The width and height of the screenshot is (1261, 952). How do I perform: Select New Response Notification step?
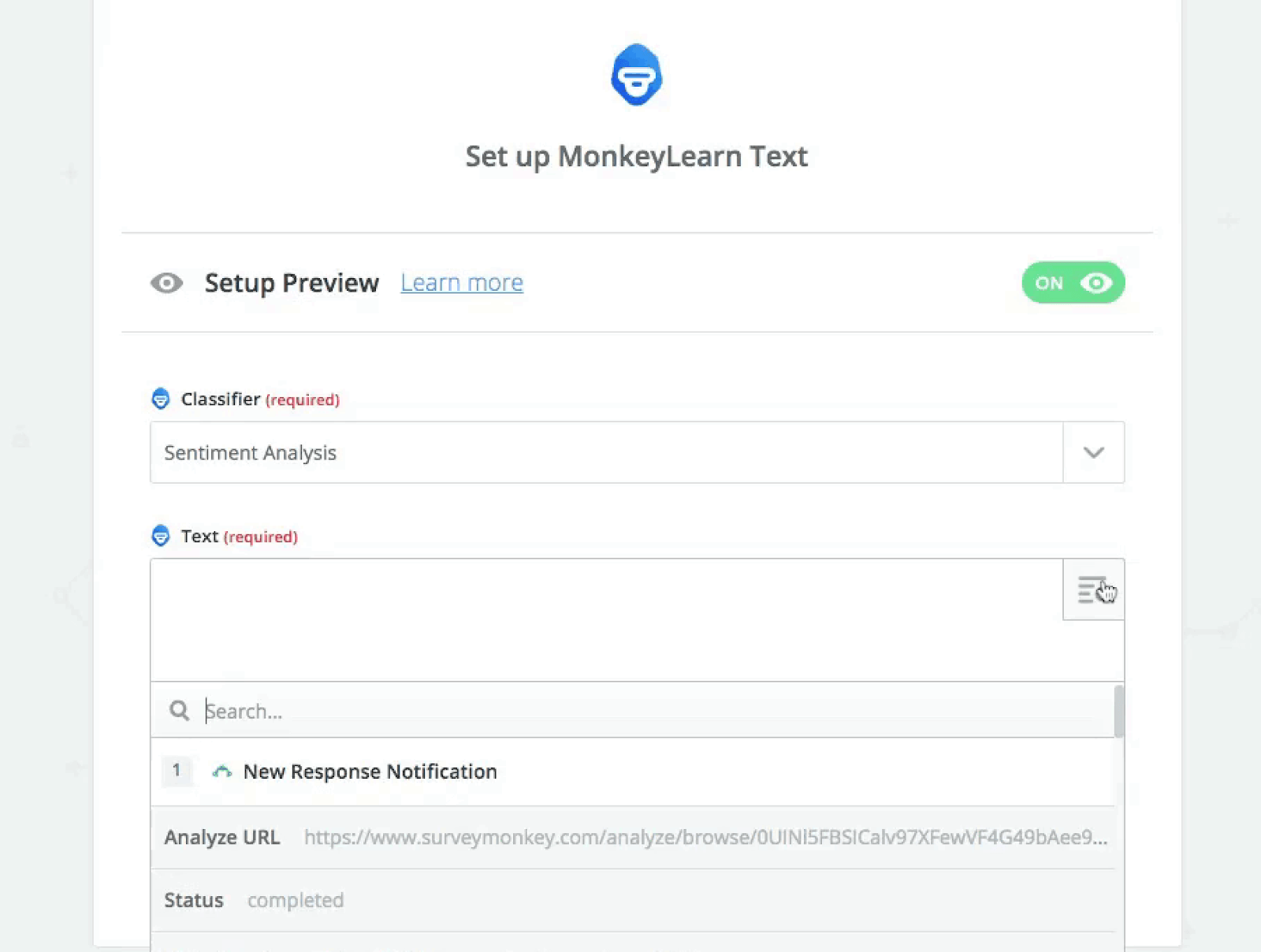click(633, 772)
